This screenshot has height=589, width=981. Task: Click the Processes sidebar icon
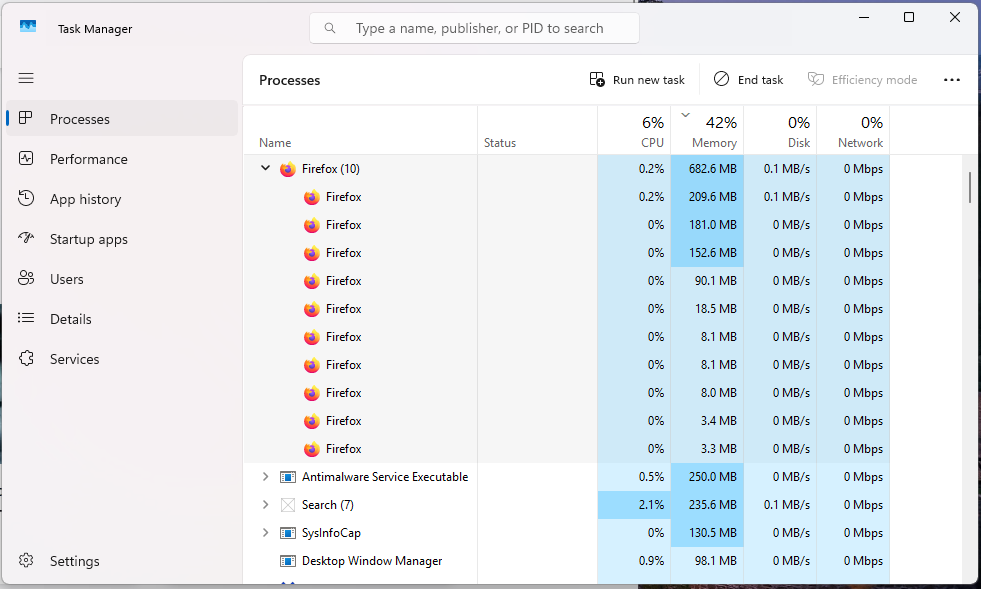pos(26,118)
